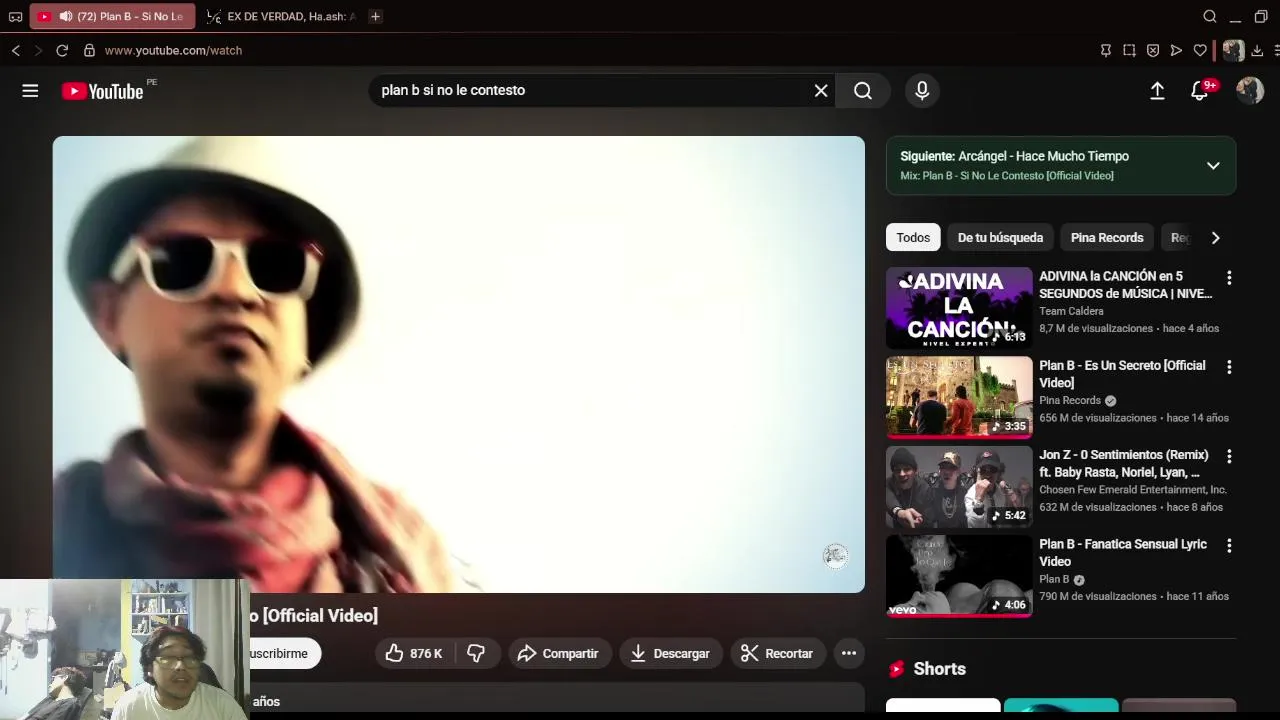This screenshot has width=1280, height=720.
Task: Click the www.youtube.com/watch address bar
Action: tap(173, 50)
